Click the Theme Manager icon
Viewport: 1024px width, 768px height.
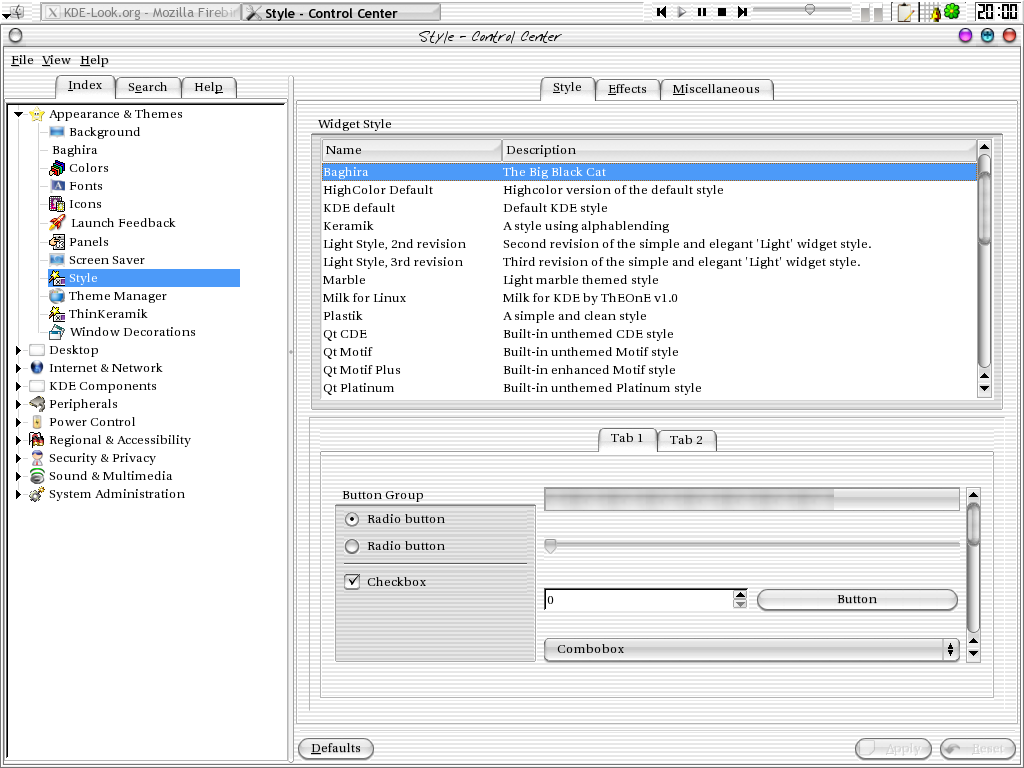click(x=57, y=296)
